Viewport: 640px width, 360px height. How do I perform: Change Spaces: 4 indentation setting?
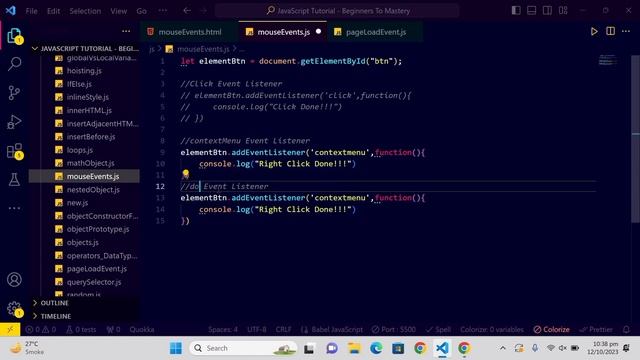223,329
